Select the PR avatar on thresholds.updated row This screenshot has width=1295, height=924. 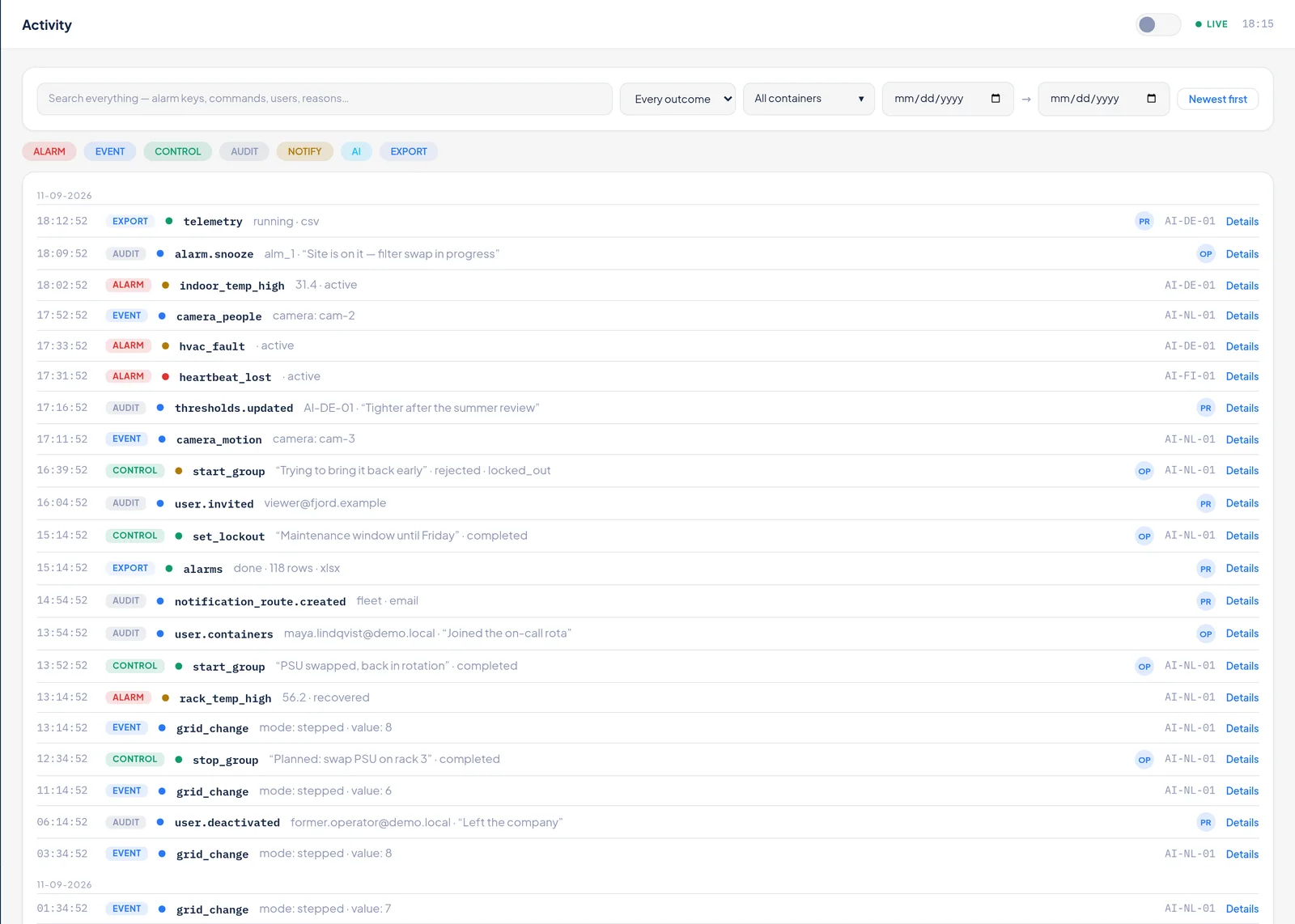tap(1206, 409)
